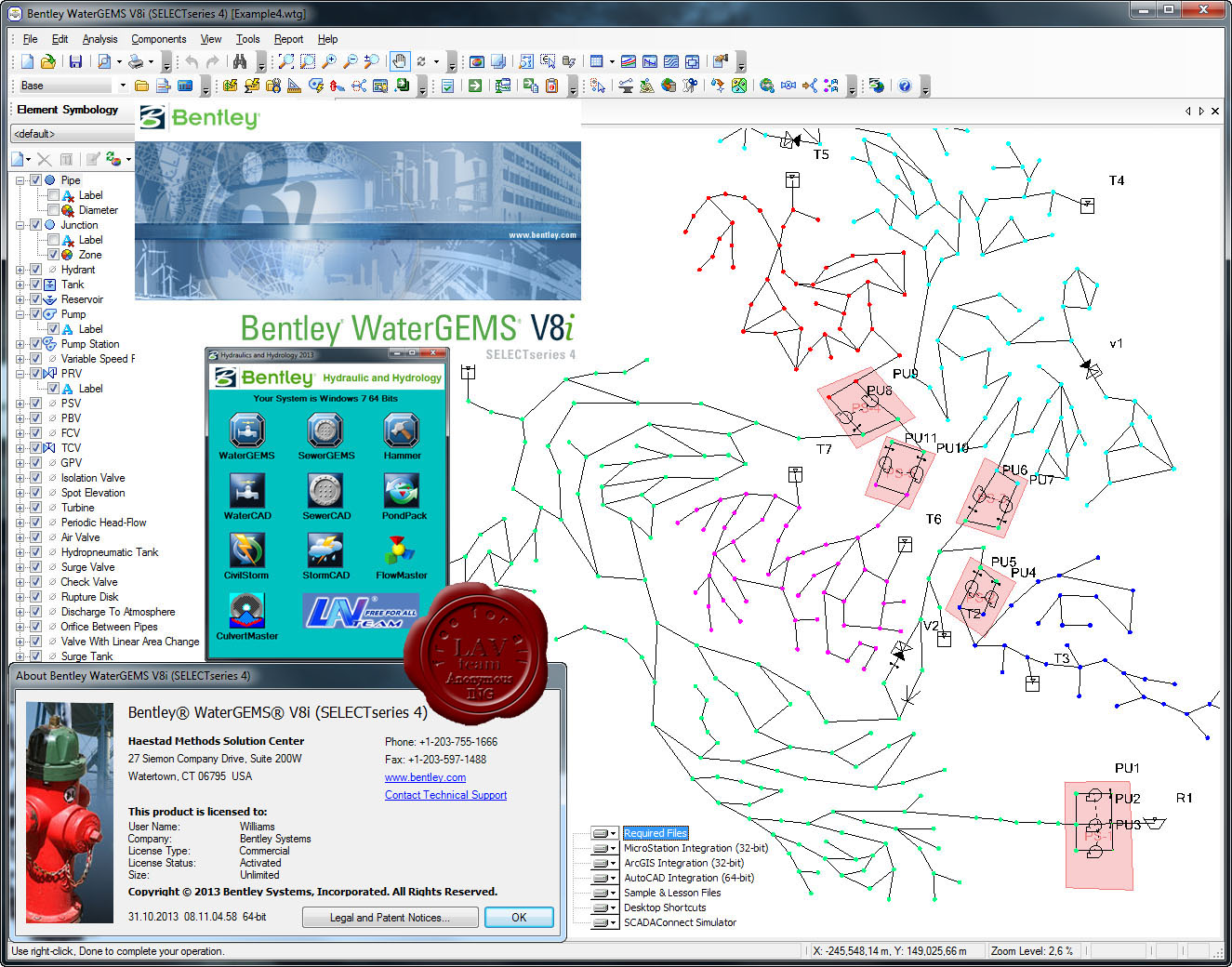Click the Print Preview toolbar icon

(x=104, y=61)
